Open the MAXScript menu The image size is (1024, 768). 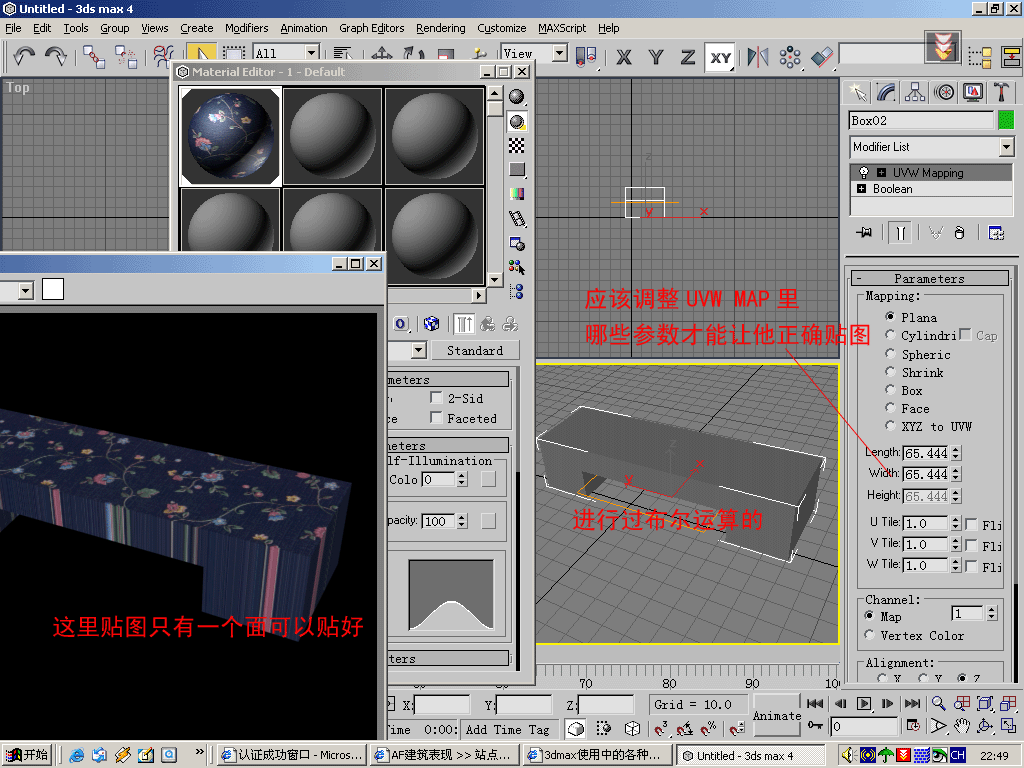coord(562,28)
